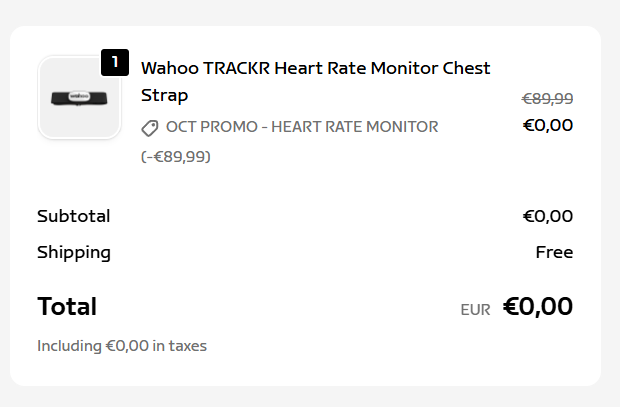Click the Subtotal label
The image size is (620, 407).
[73, 216]
